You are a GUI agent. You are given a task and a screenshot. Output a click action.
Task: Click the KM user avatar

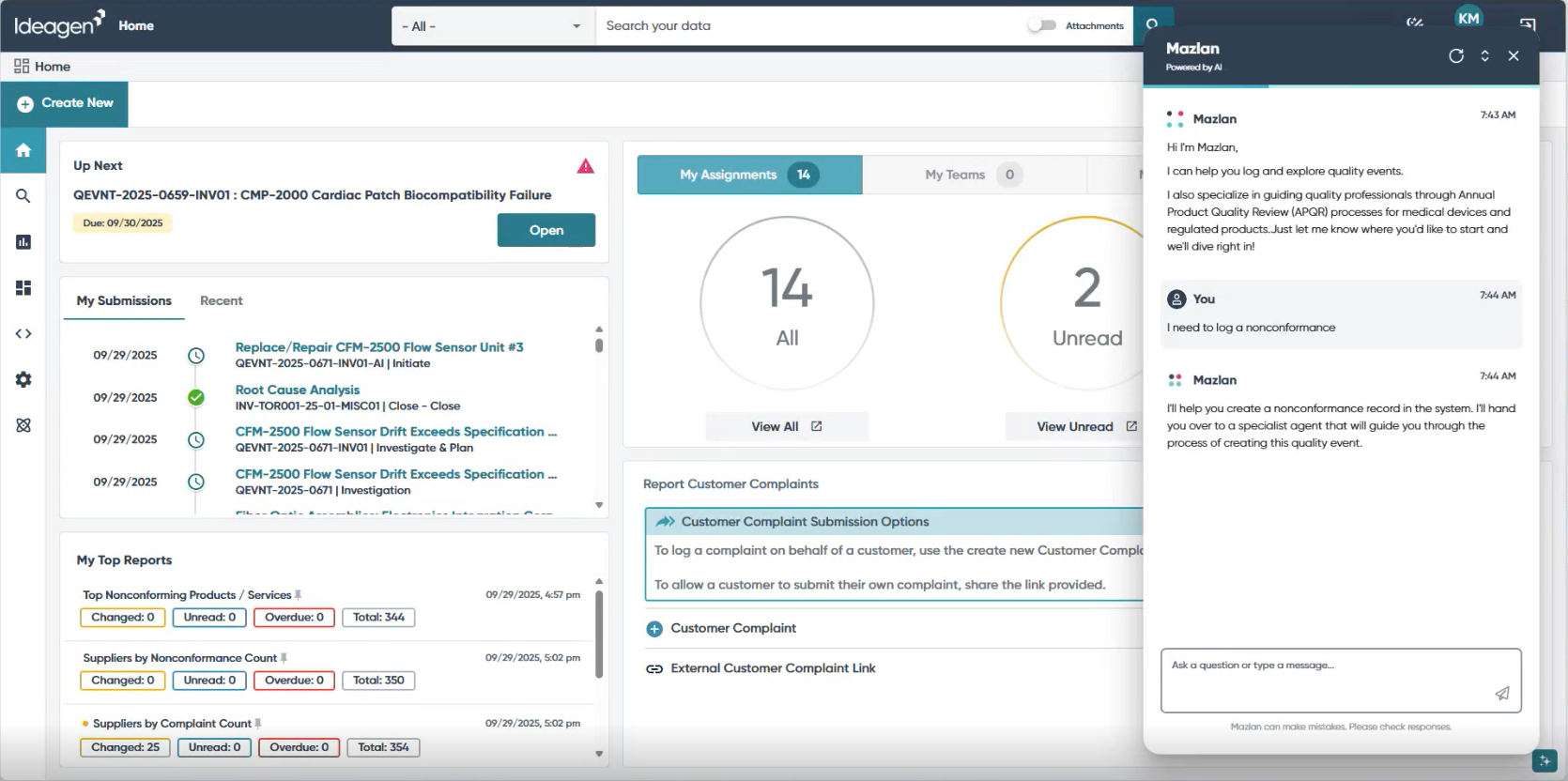point(1468,17)
